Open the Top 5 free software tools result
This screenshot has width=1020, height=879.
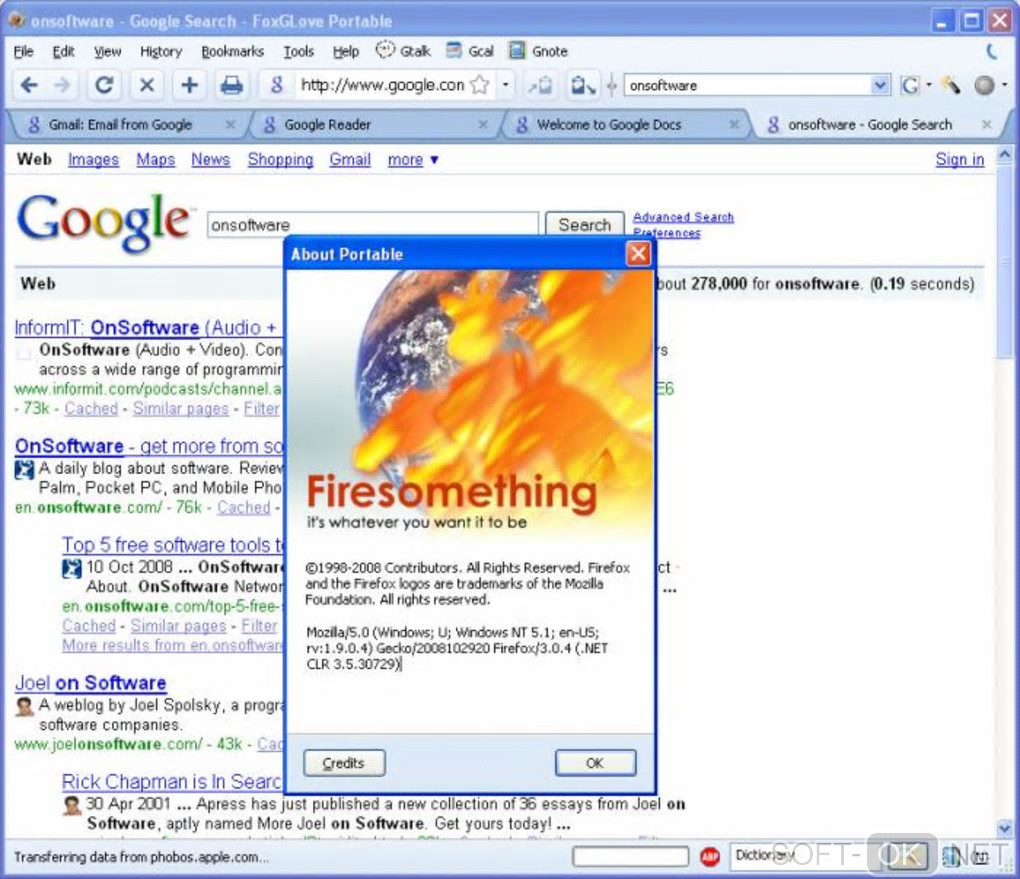[x=173, y=545]
